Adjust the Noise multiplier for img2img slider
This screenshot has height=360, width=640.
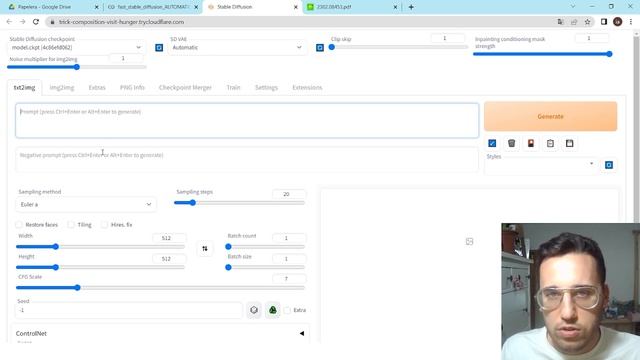(77, 67)
